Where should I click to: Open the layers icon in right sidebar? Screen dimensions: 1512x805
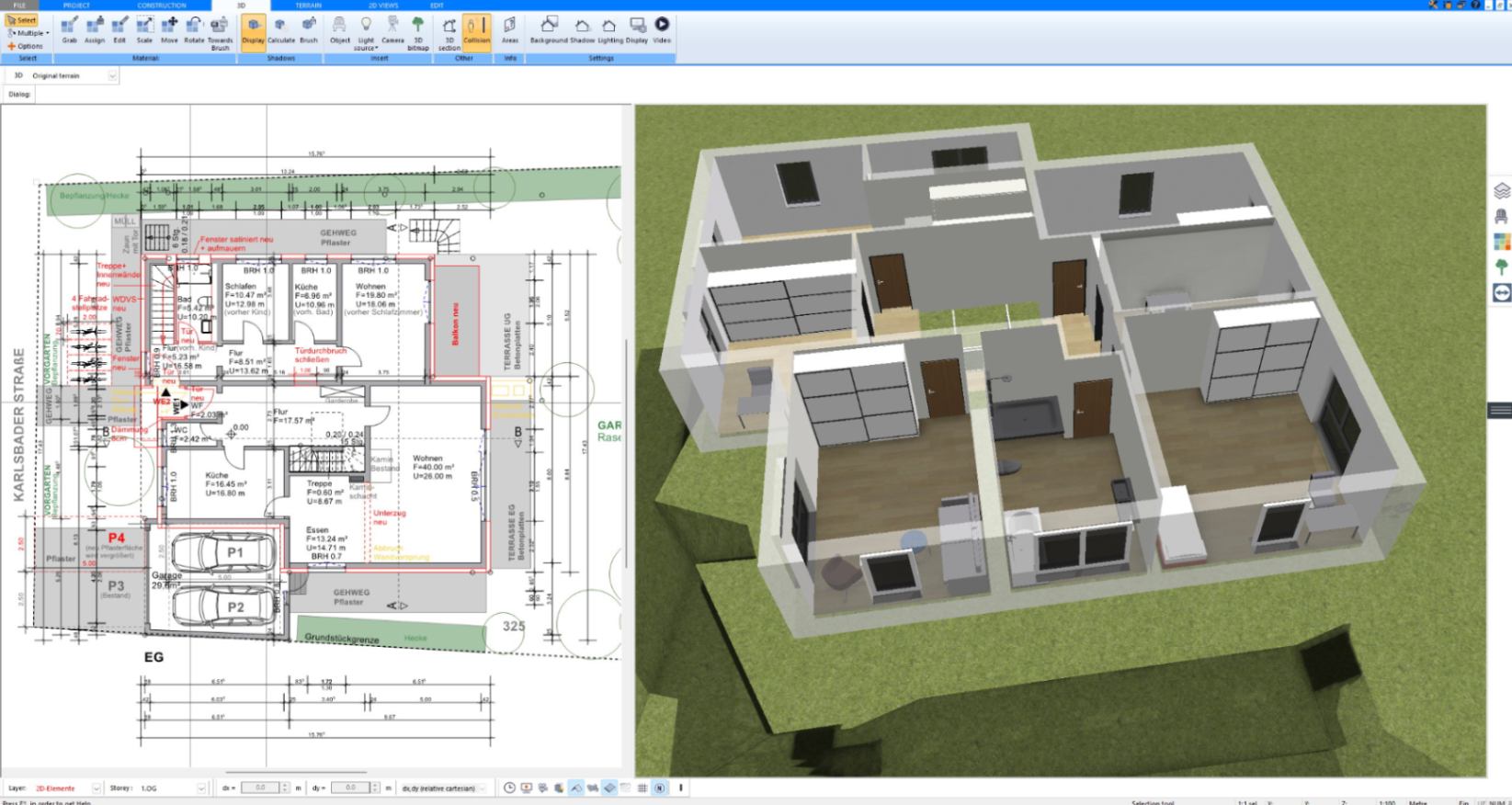tap(1502, 190)
